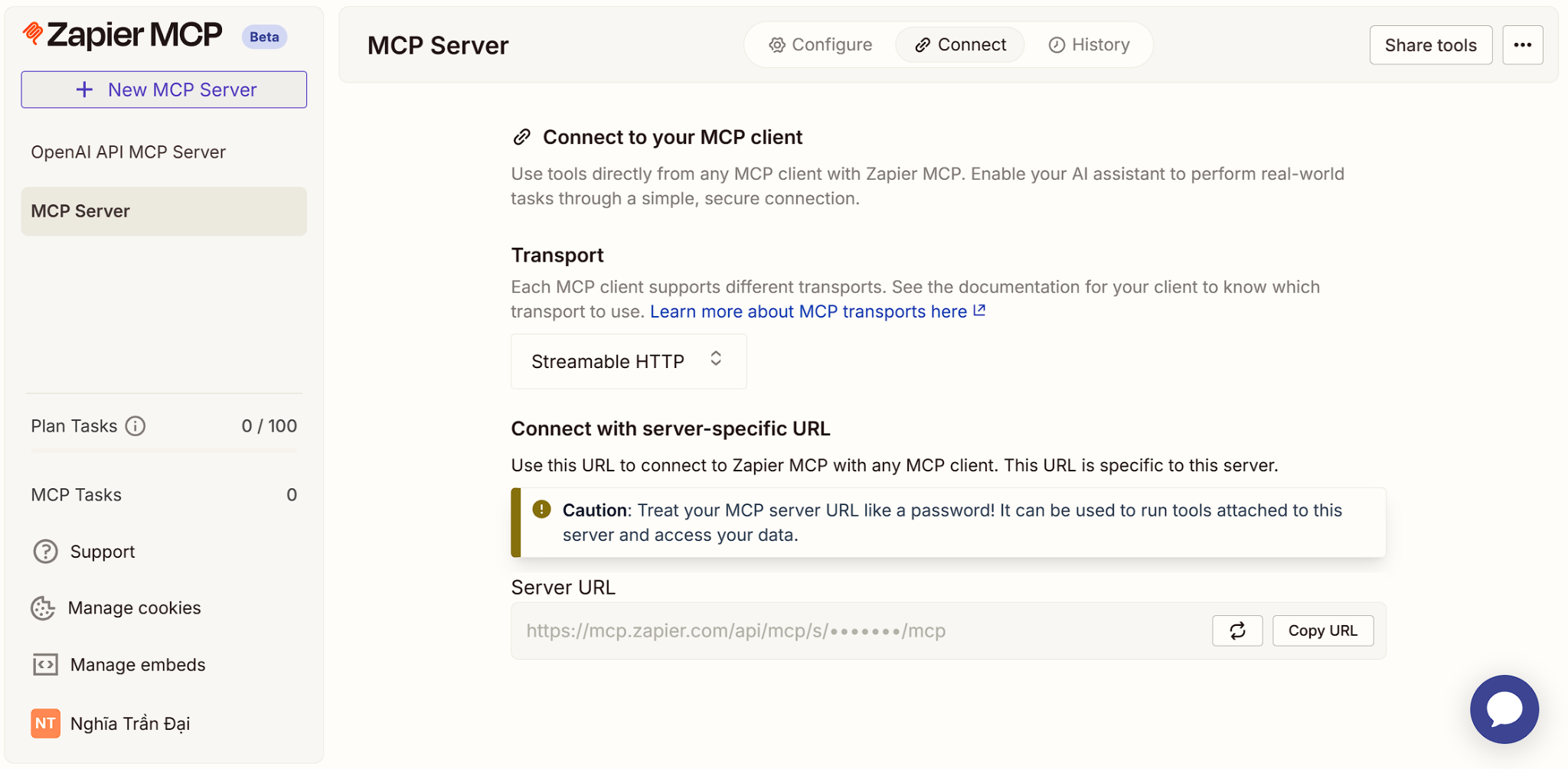Click the NT avatar icon
The width and height of the screenshot is (1568, 769).
pyautogui.click(x=45, y=724)
